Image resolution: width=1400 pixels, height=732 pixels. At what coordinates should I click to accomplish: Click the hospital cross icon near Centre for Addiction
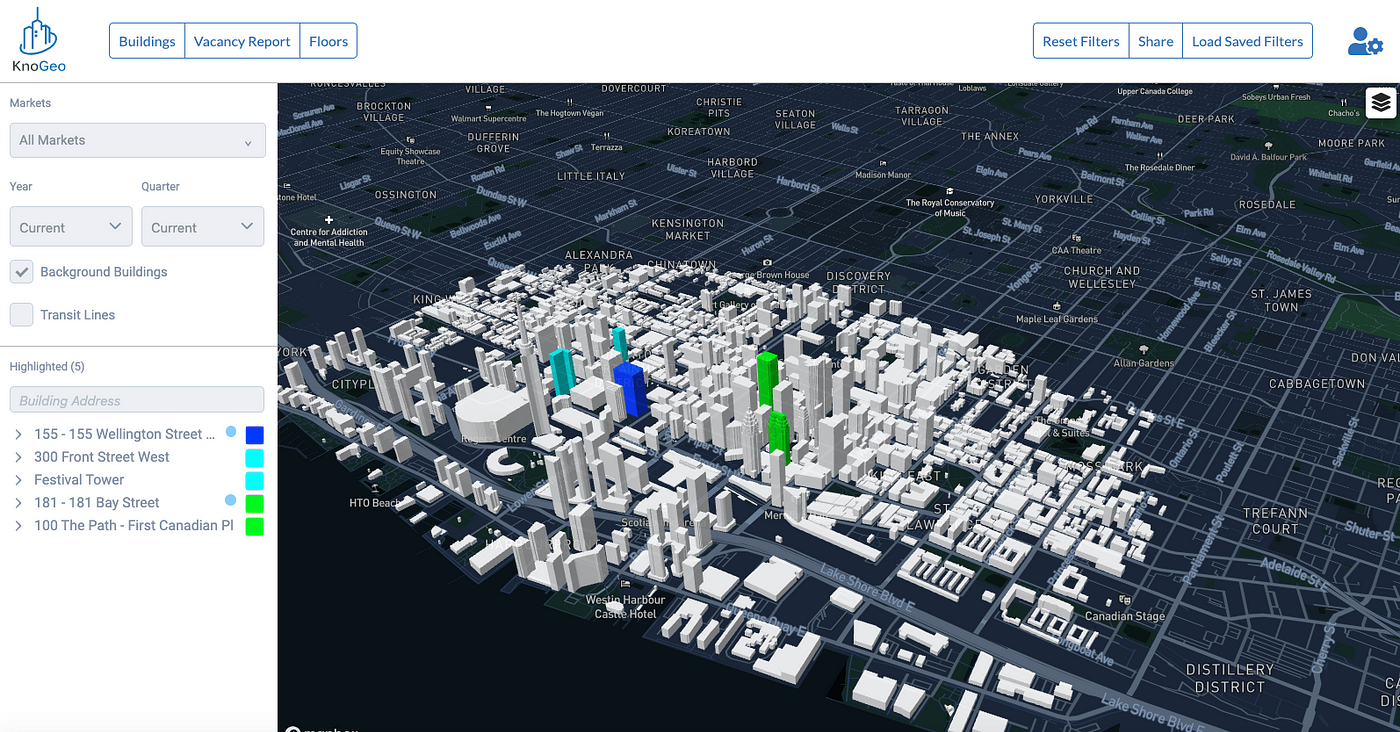click(x=329, y=219)
